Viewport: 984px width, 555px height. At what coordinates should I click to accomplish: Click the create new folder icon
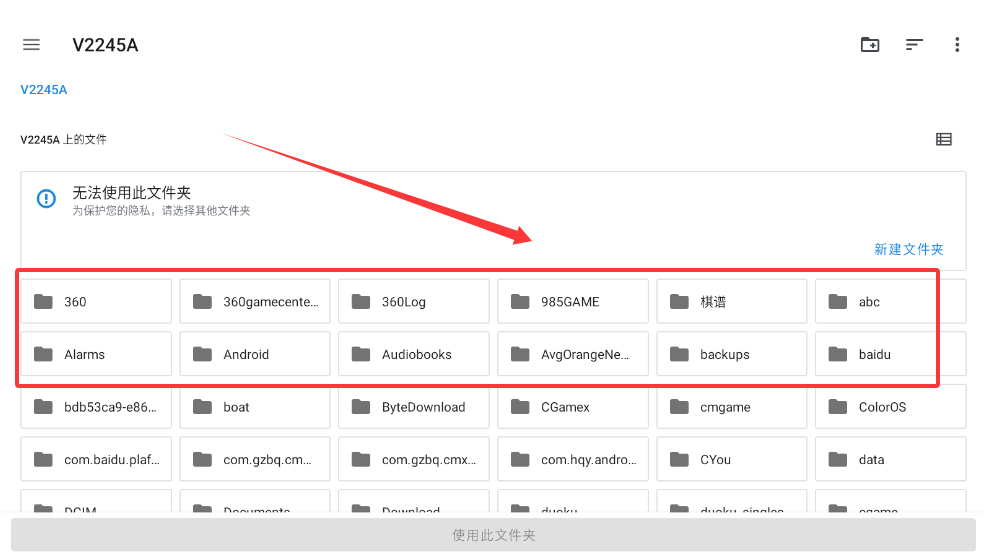click(870, 45)
